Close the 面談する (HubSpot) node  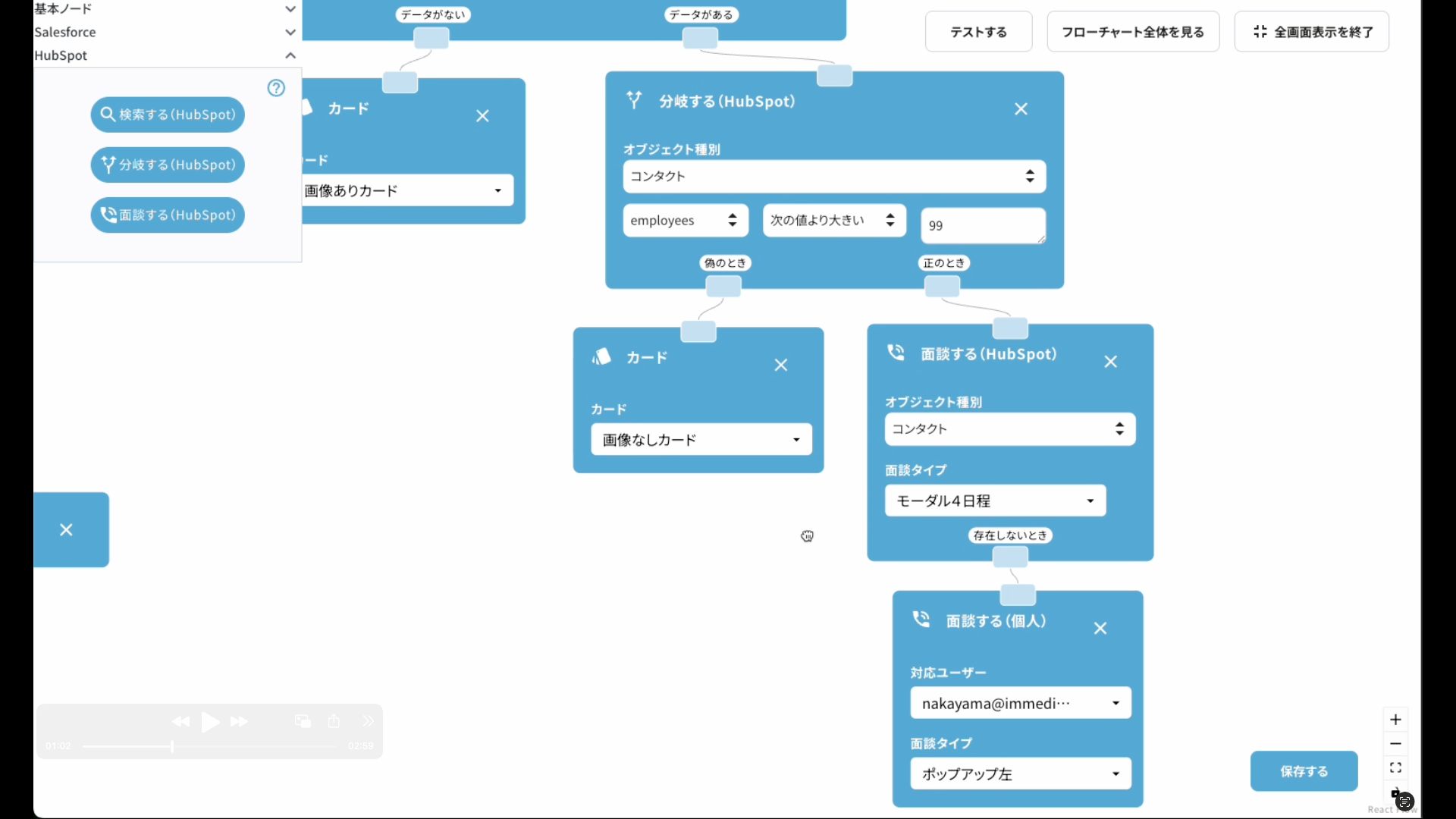click(1110, 362)
